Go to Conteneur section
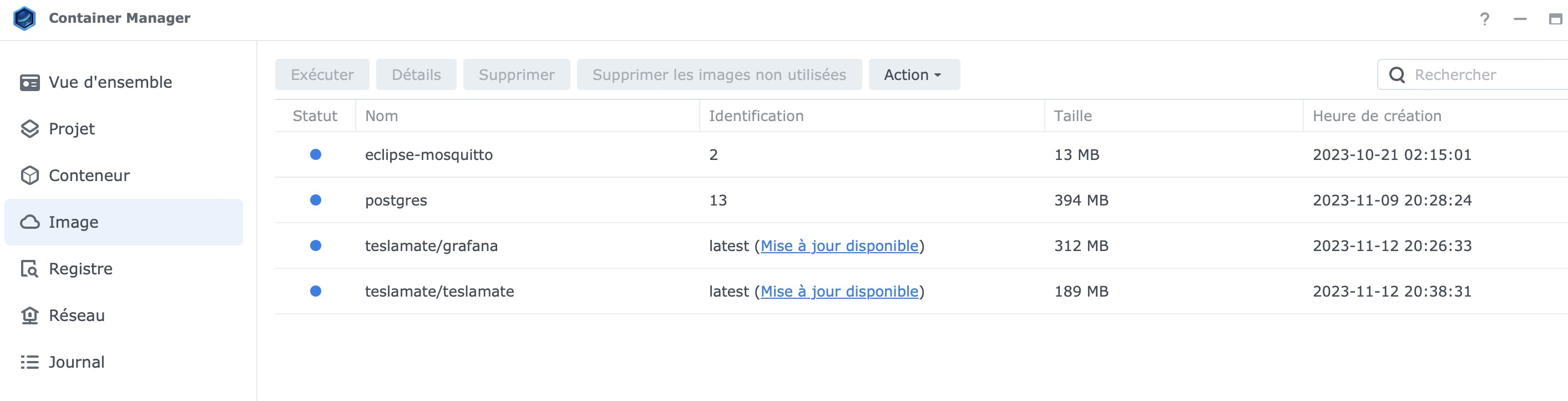 89,176
